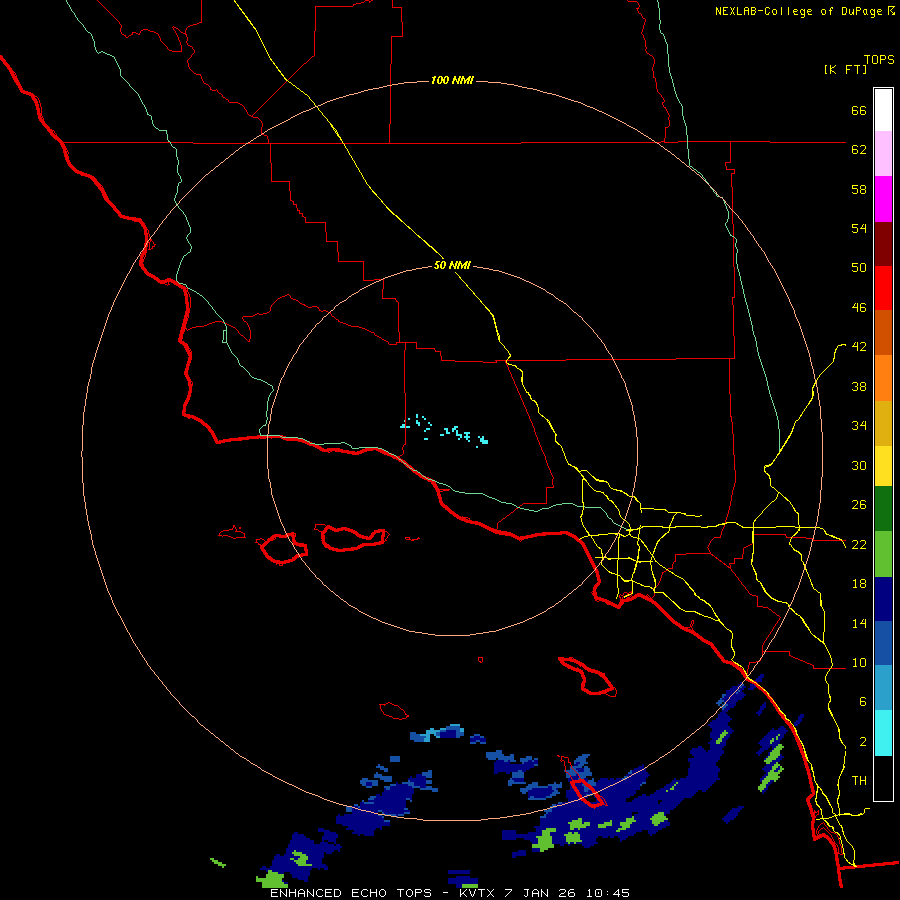
Task: Pick the yellow legend swatch beside 30
Action: pyautogui.click(x=883, y=466)
